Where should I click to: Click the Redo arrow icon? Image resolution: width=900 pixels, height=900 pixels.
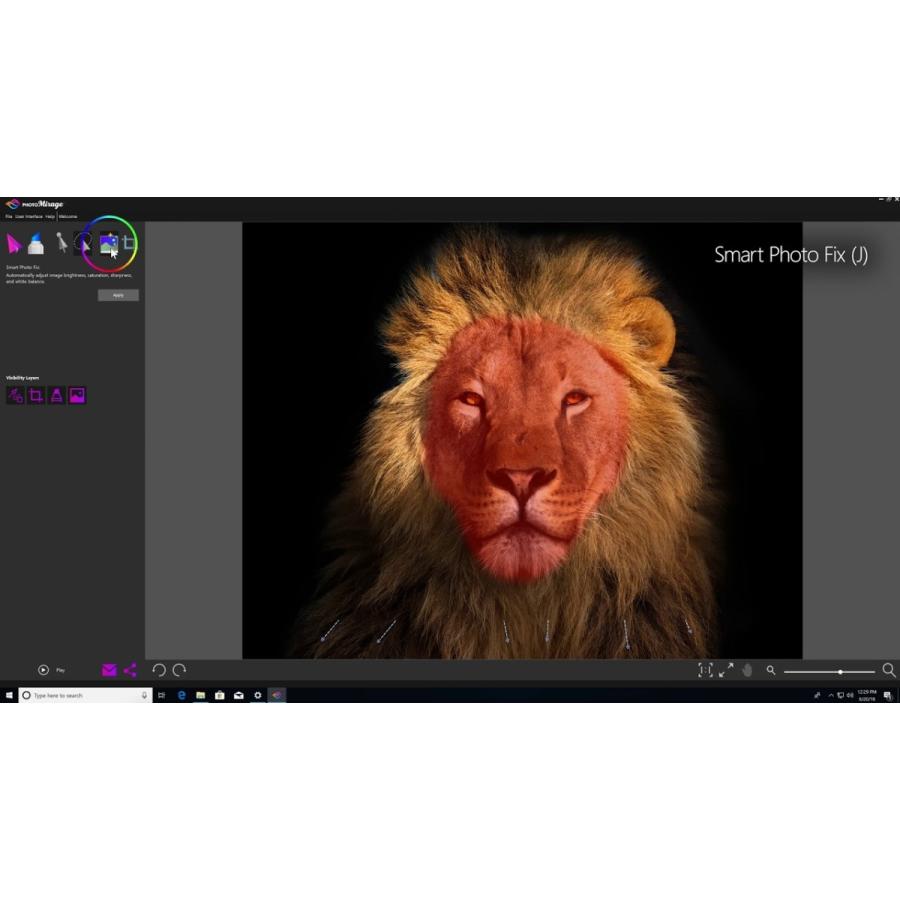tap(178, 670)
